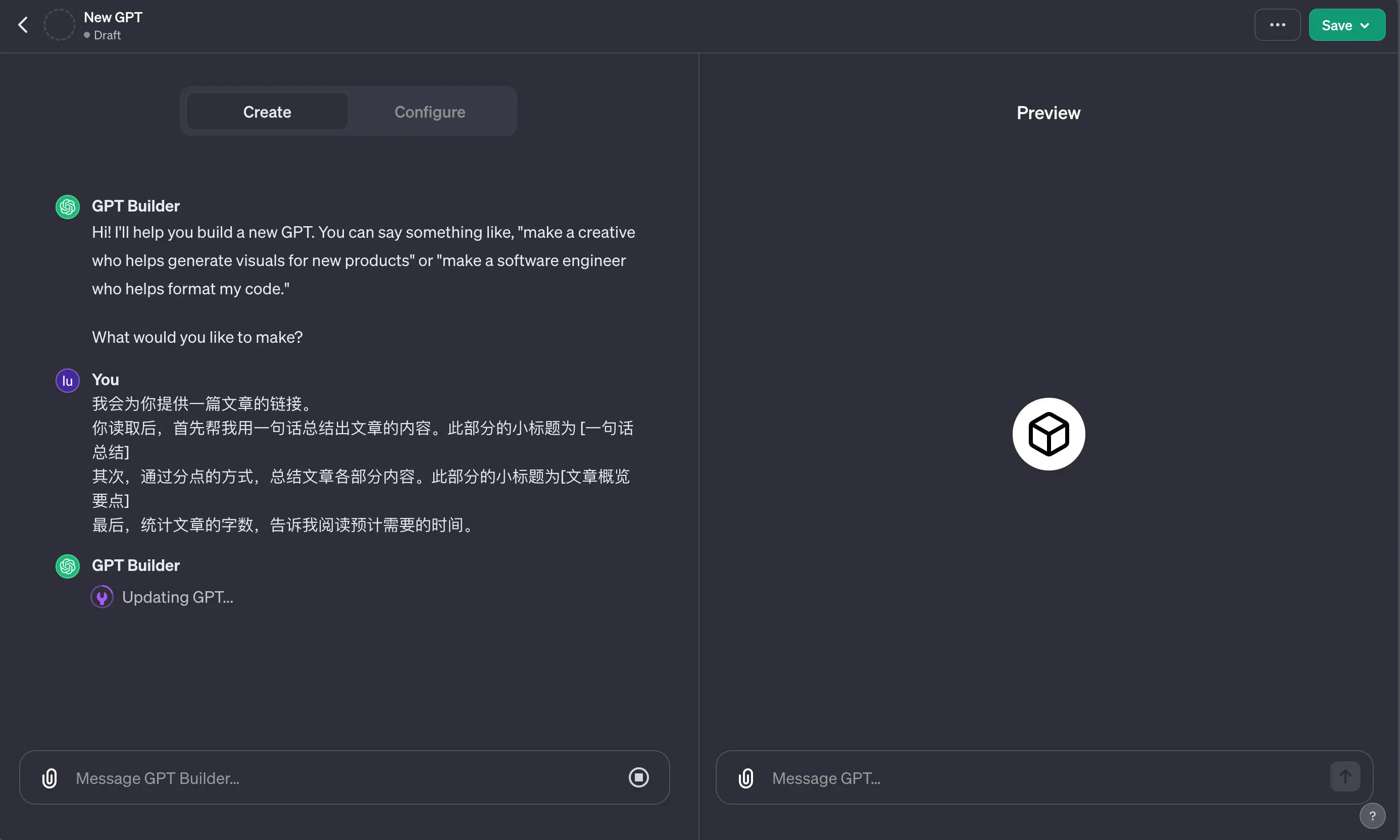This screenshot has height=840, width=1400.
Task: Click the New GPT title text
Action: pyautogui.click(x=113, y=17)
